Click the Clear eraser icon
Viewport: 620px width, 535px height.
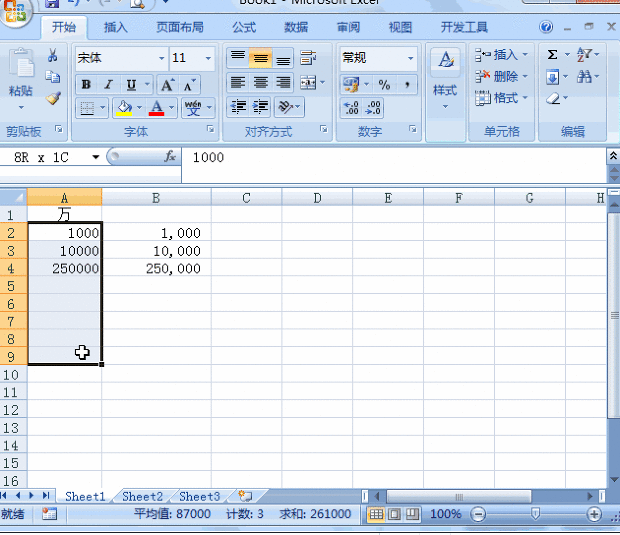pyautogui.click(x=553, y=98)
